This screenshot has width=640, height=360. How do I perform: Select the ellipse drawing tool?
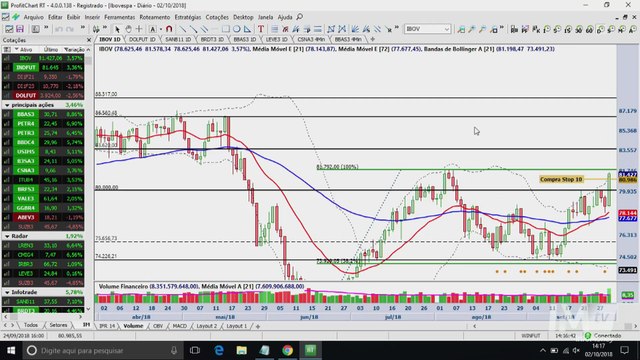tap(236, 29)
